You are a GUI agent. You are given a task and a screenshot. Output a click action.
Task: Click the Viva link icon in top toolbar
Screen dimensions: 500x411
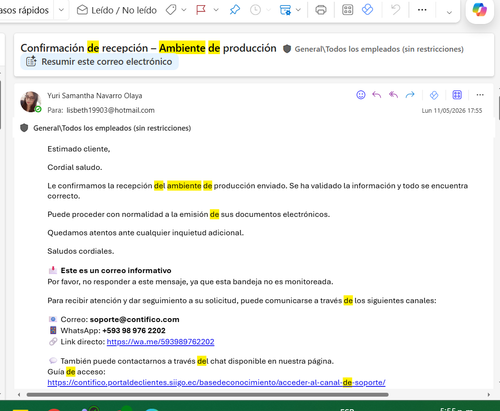click(x=367, y=10)
